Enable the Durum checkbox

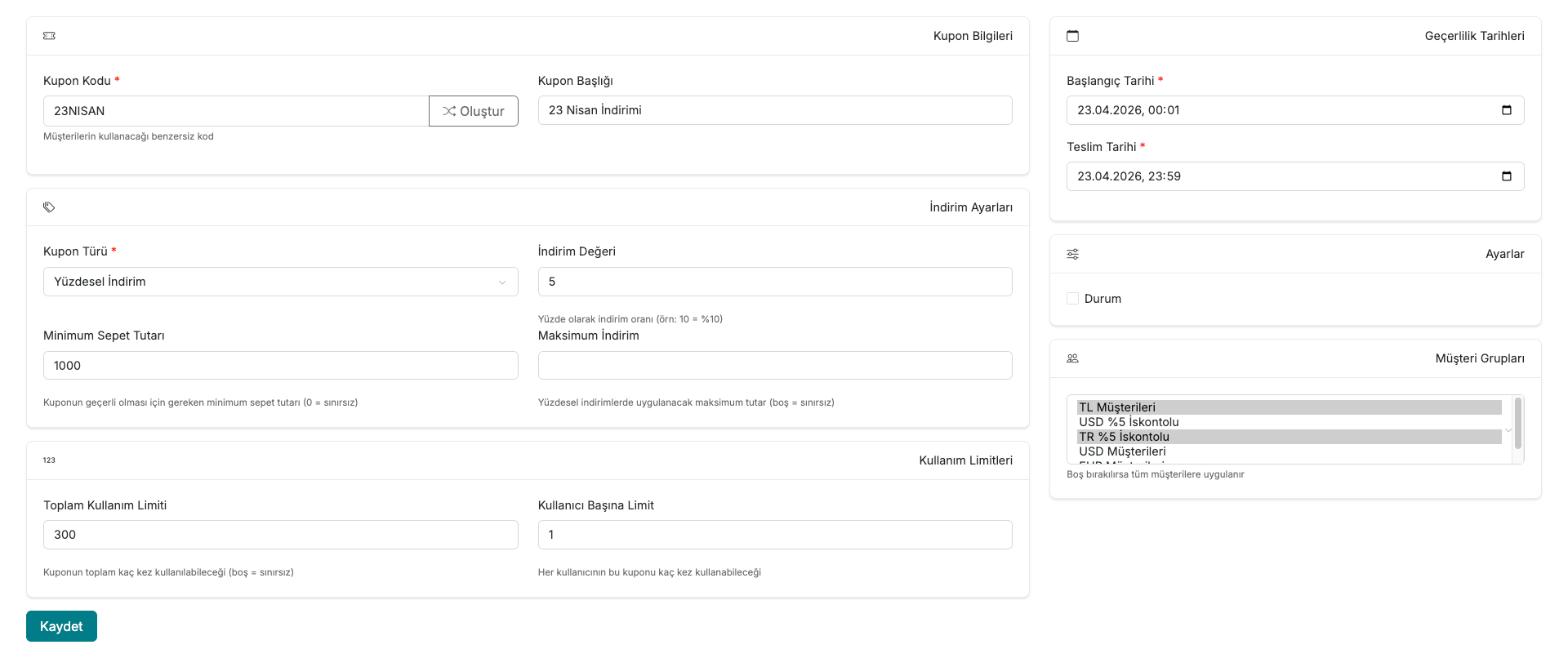tap(1072, 299)
